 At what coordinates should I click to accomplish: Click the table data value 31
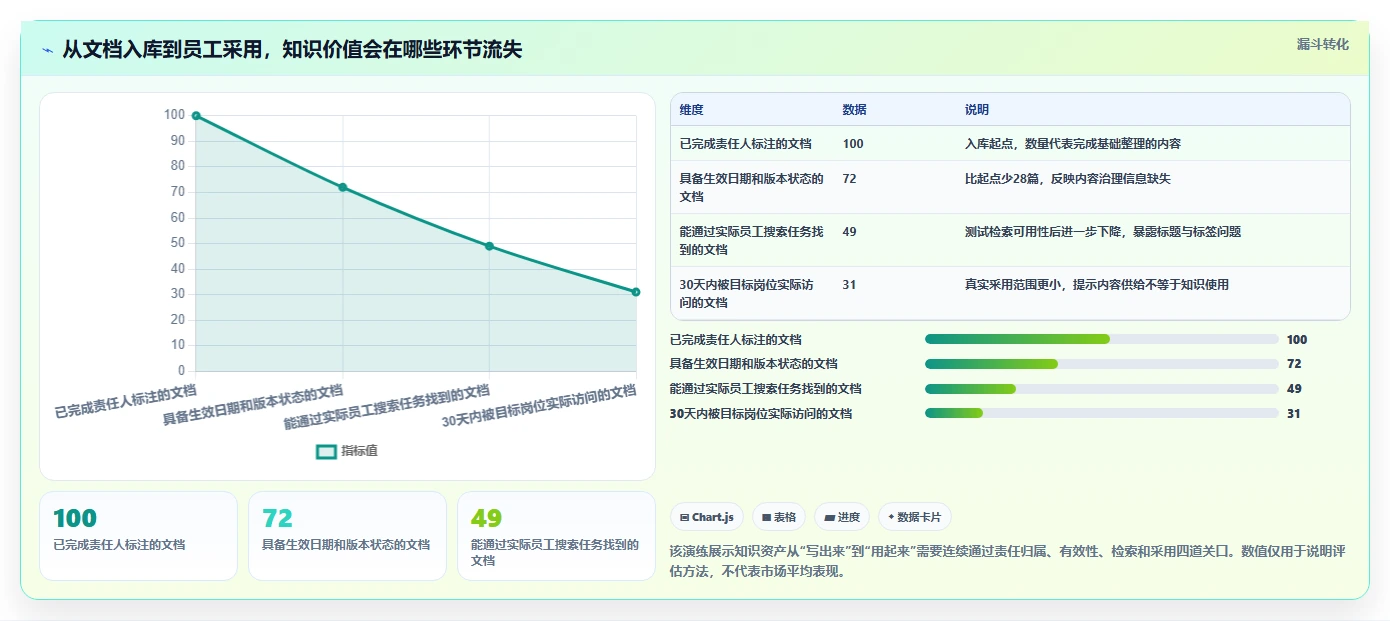[850, 285]
